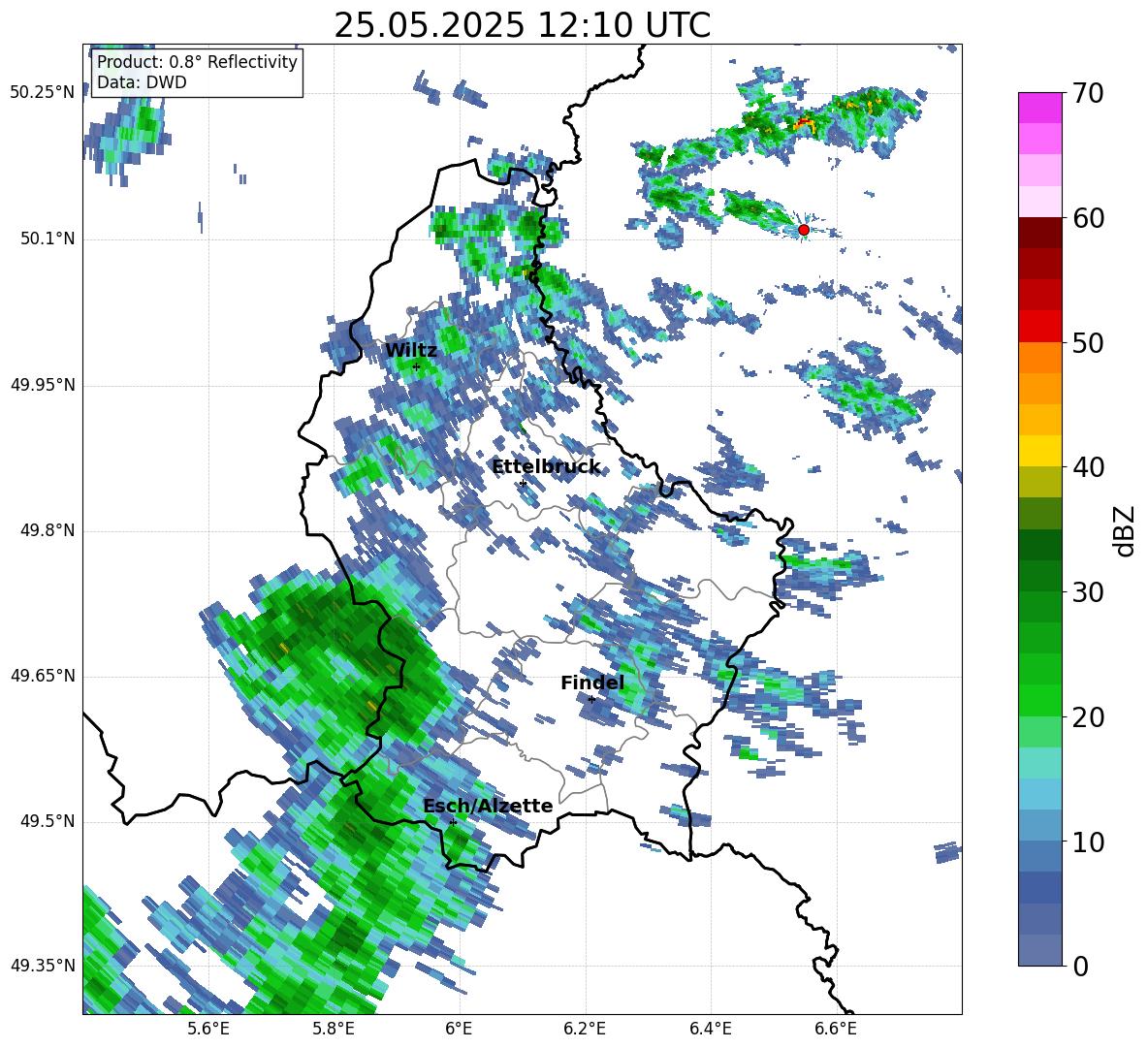The width and height of the screenshot is (1148, 1048).
Task: Click the 5.6°E longitude label
Action: [x=207, y=1029]
